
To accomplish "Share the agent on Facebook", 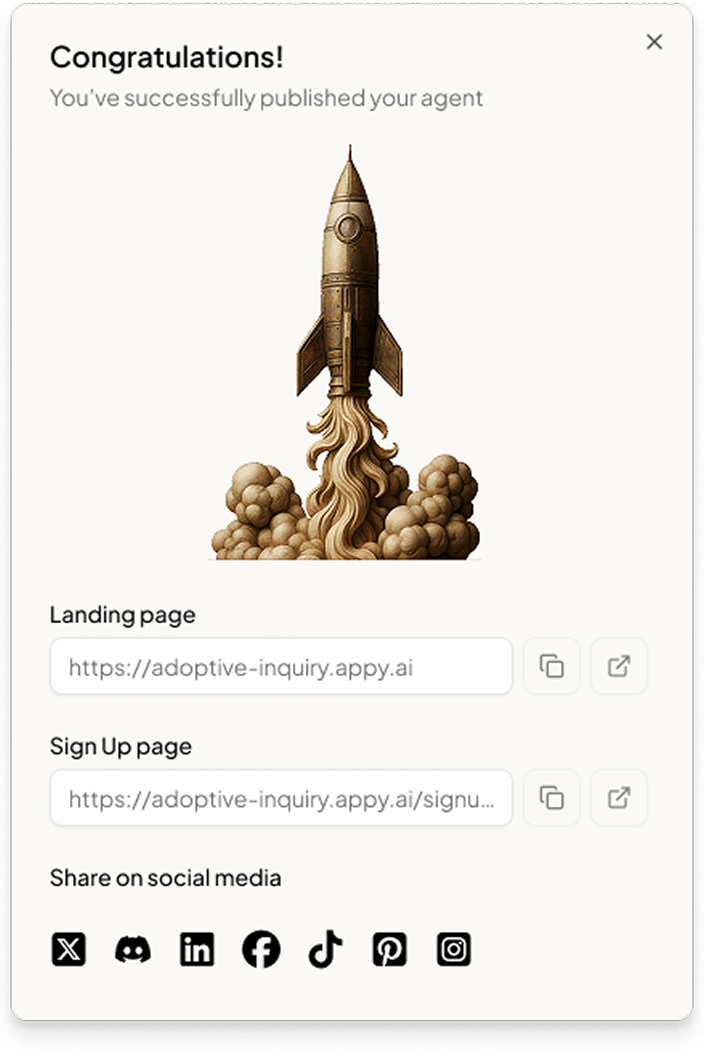I will coord(261,950).
